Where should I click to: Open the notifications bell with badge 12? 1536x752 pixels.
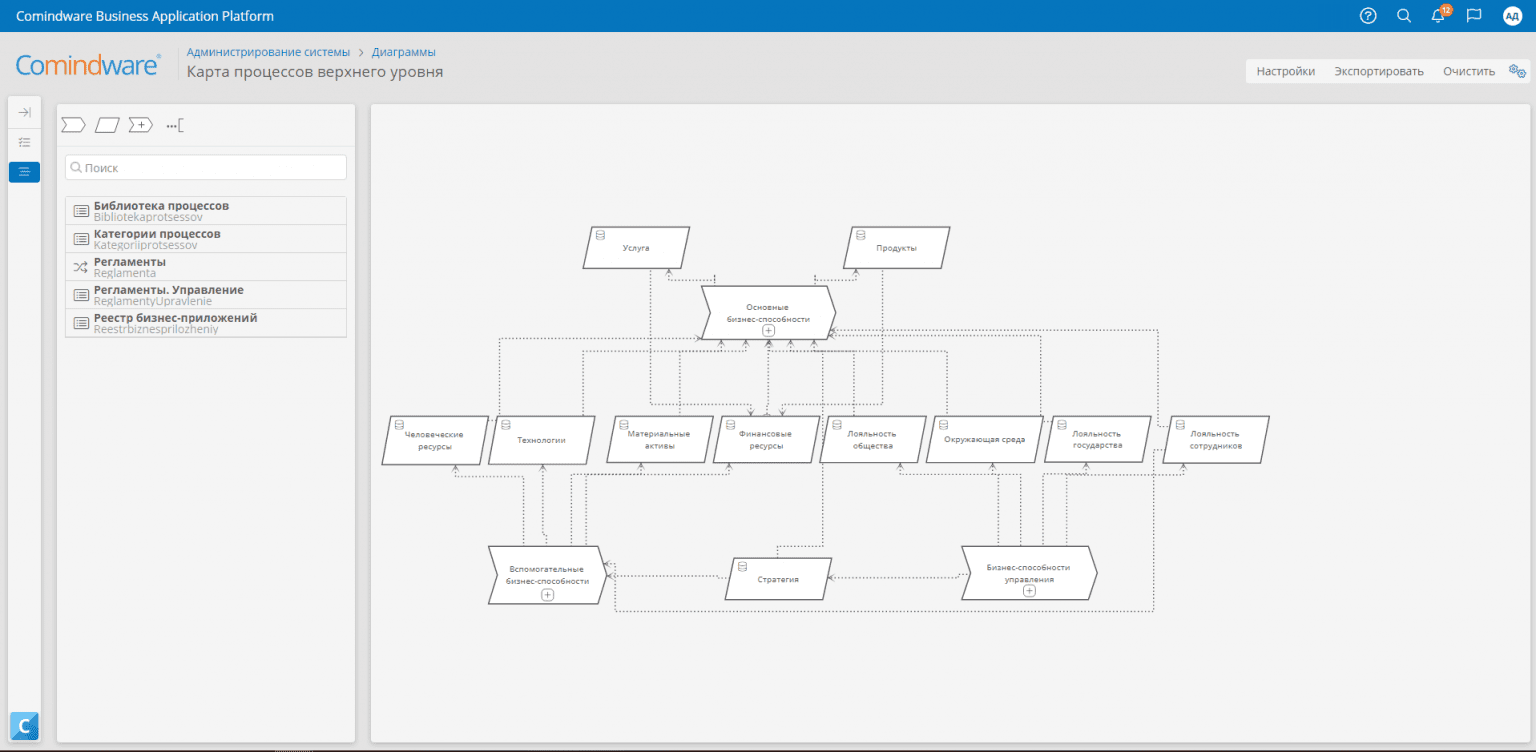tap(1438, 16)
